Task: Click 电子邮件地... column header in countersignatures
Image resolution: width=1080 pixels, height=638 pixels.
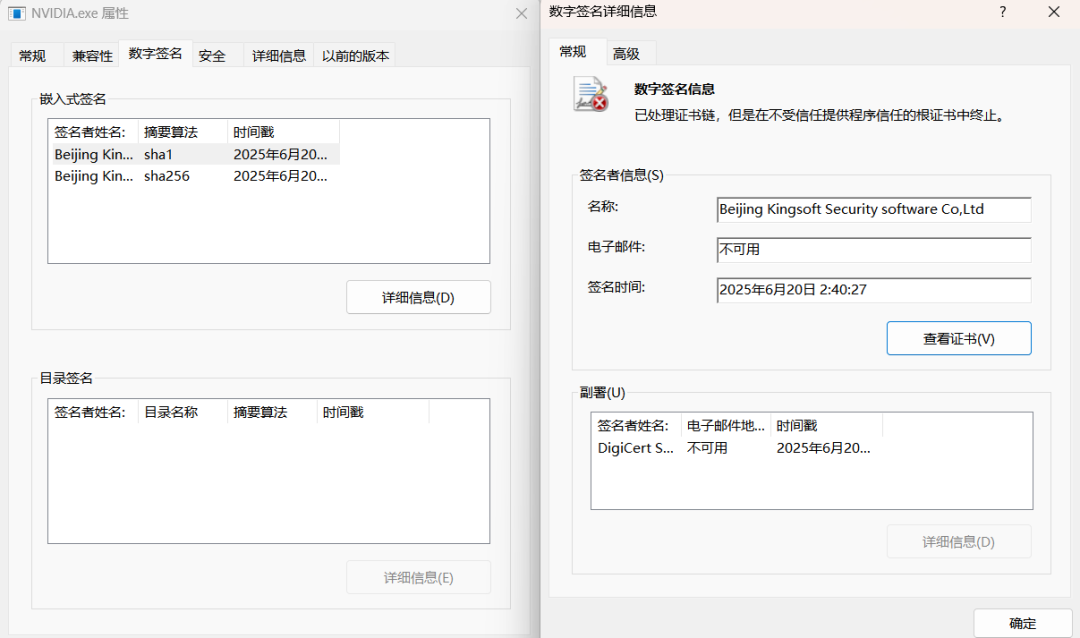Action: click(x=726, y=426)
